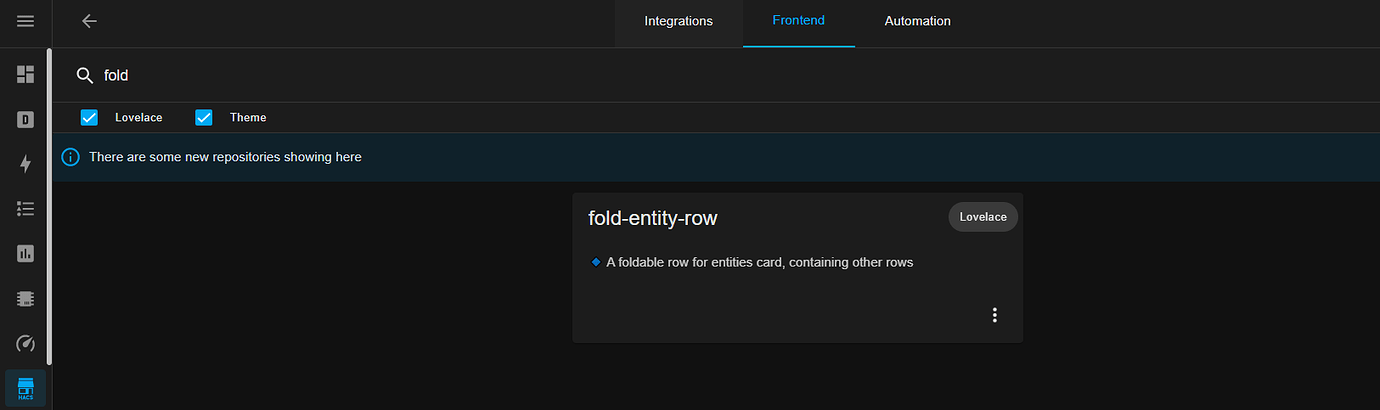Viewport: 1380px width, 410px height.
Task: Select the Frontend tab
Action: [x=798, y=21]
